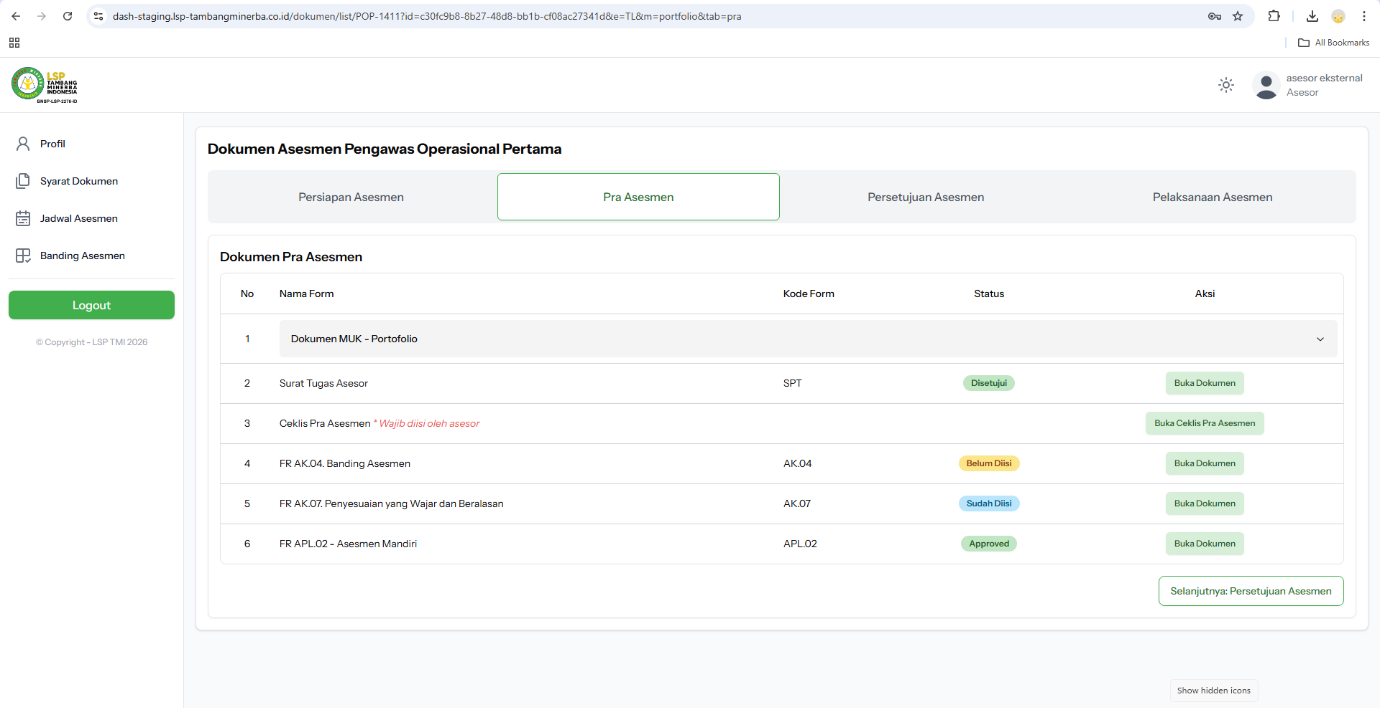The image size is (1380, 708).
Task: Reload the page with the refresh icon
Action: (x=67, y=16)
